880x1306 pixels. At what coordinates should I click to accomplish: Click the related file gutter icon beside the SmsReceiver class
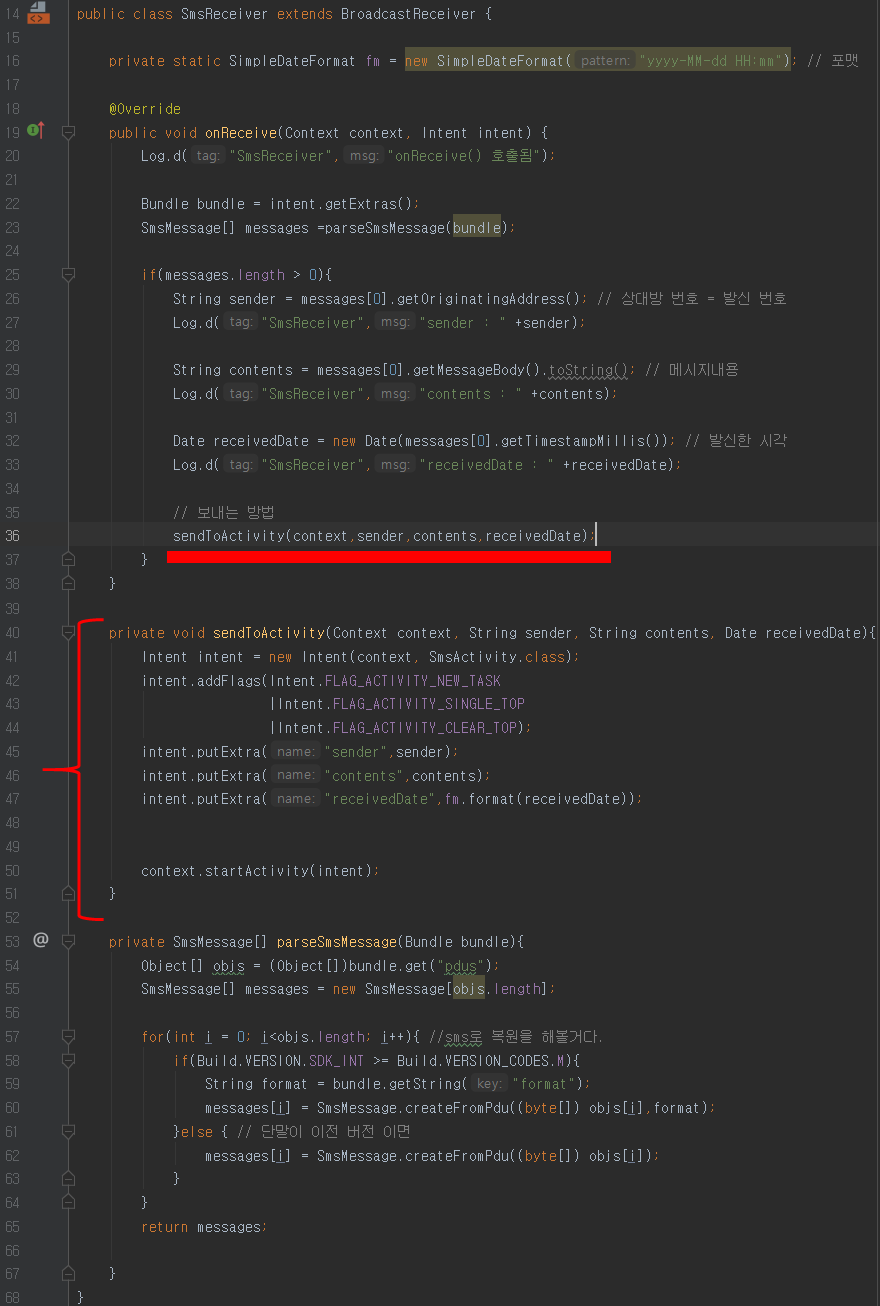pos(38,13)
